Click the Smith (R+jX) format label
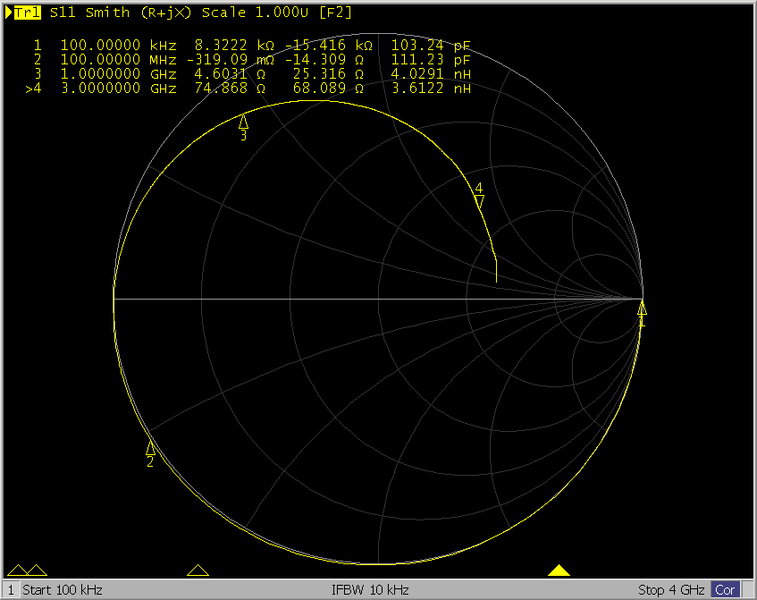This screenshot has height=600, width=757. 139,13
